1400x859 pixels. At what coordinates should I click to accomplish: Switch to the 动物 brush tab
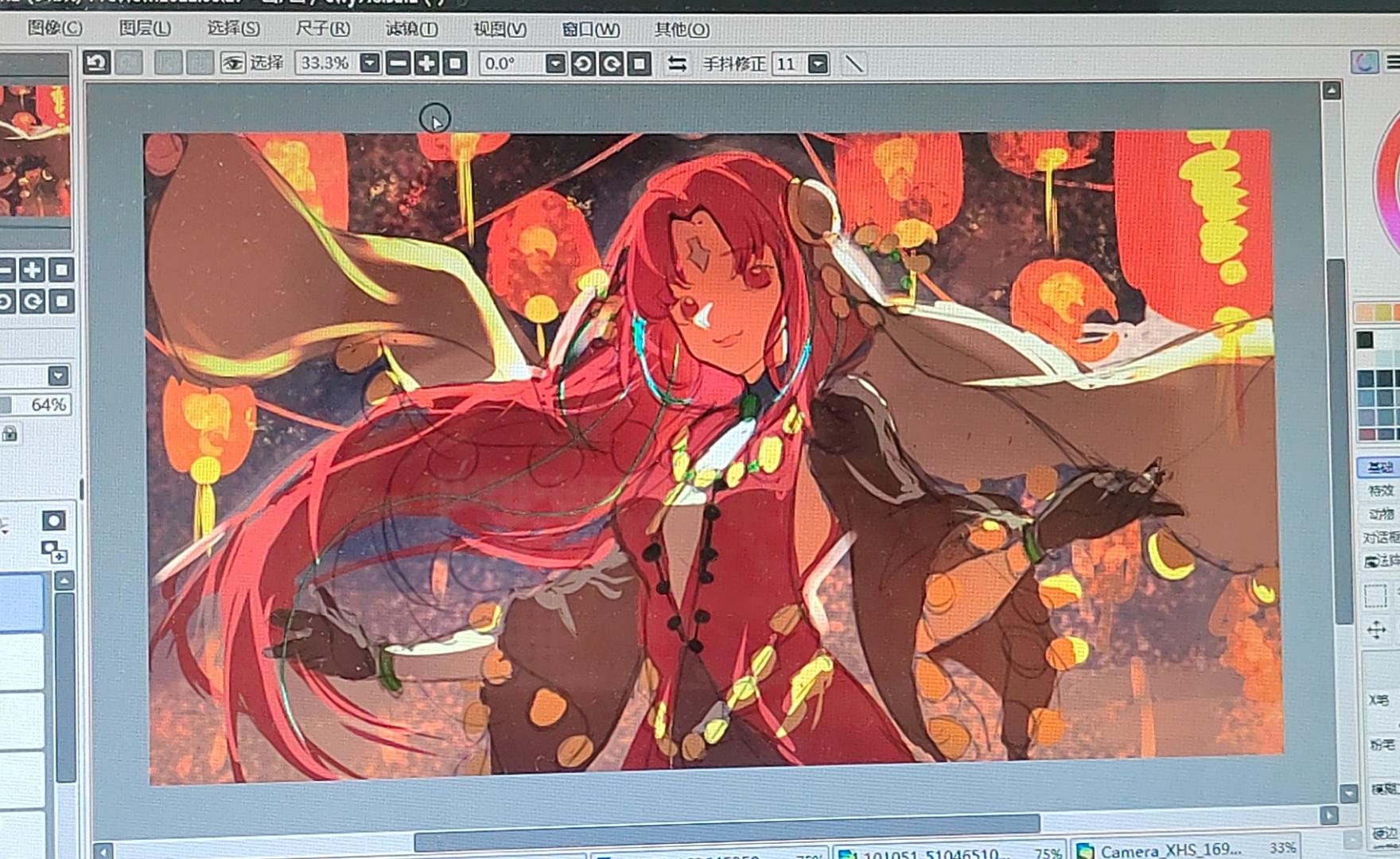1380,514
